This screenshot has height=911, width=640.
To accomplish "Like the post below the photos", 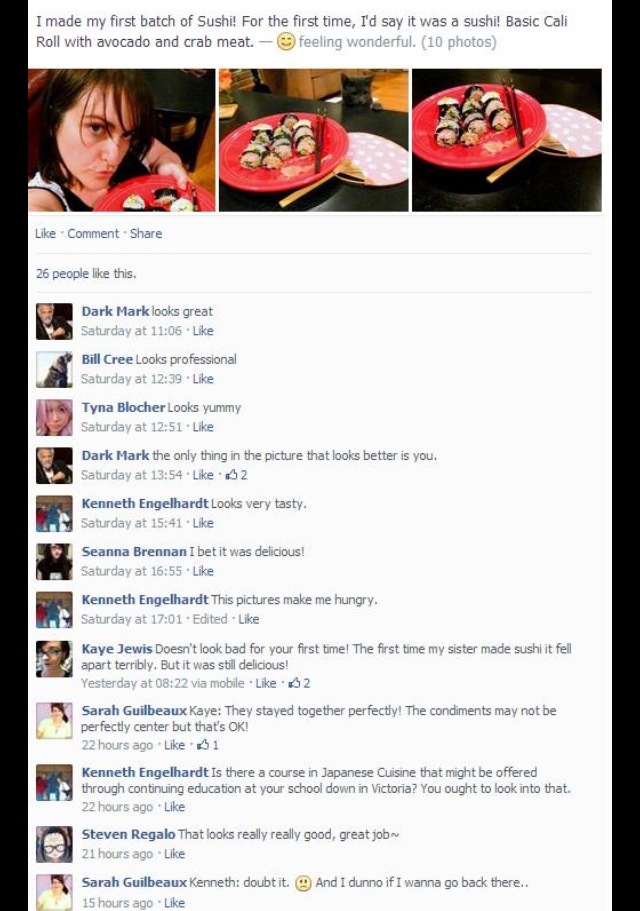I will pyautogui.click(x=45, y=234).
